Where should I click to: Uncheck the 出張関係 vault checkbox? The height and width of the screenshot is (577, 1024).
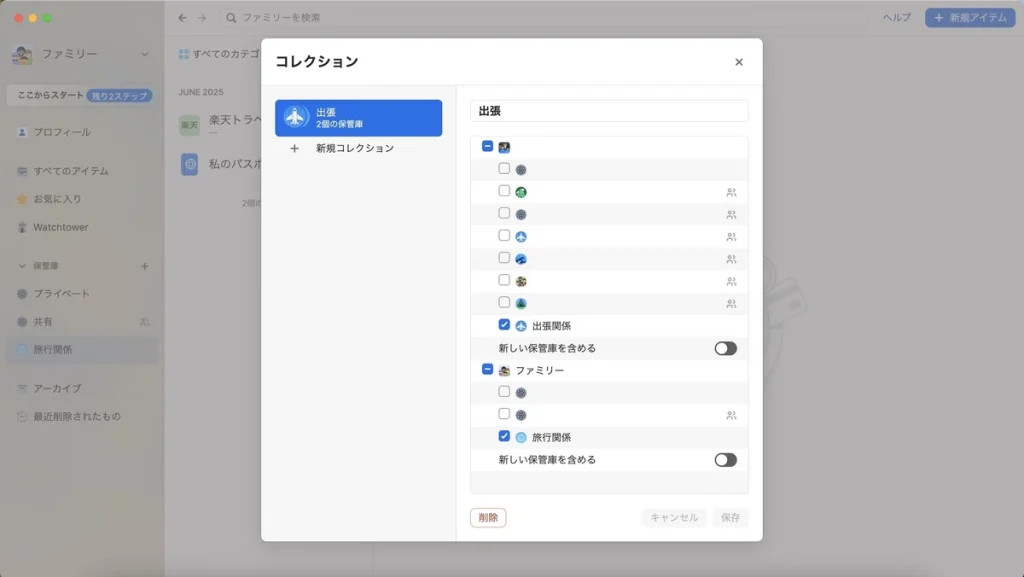[x=504, y=325]
